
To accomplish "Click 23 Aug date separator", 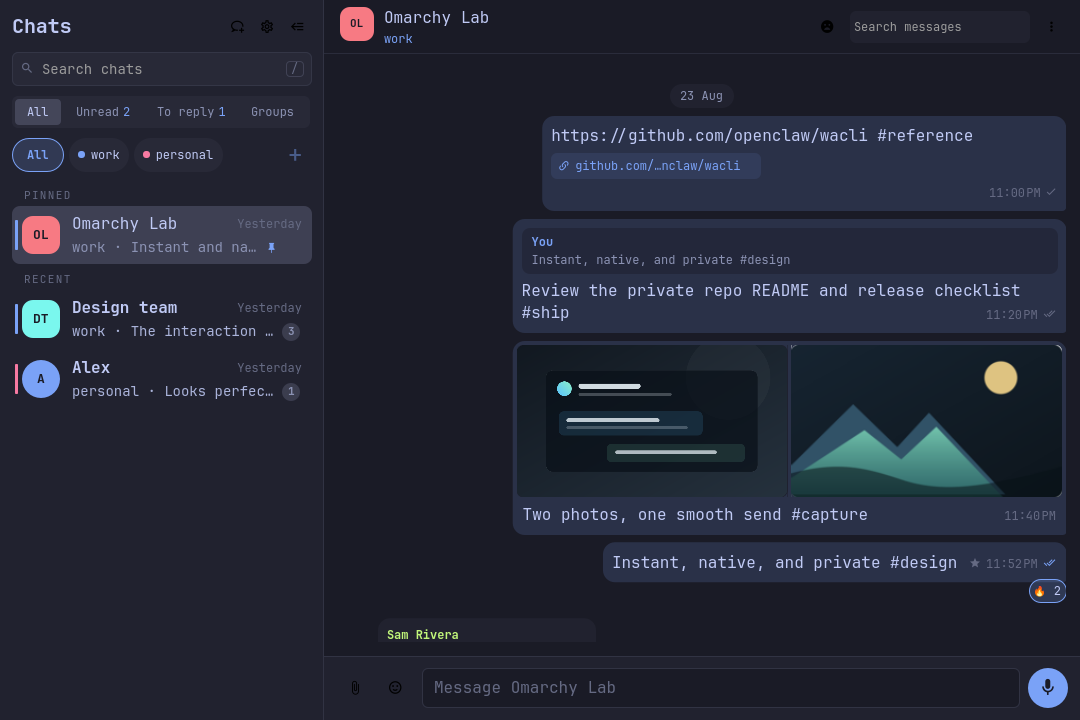I will [x=701, y=96].
